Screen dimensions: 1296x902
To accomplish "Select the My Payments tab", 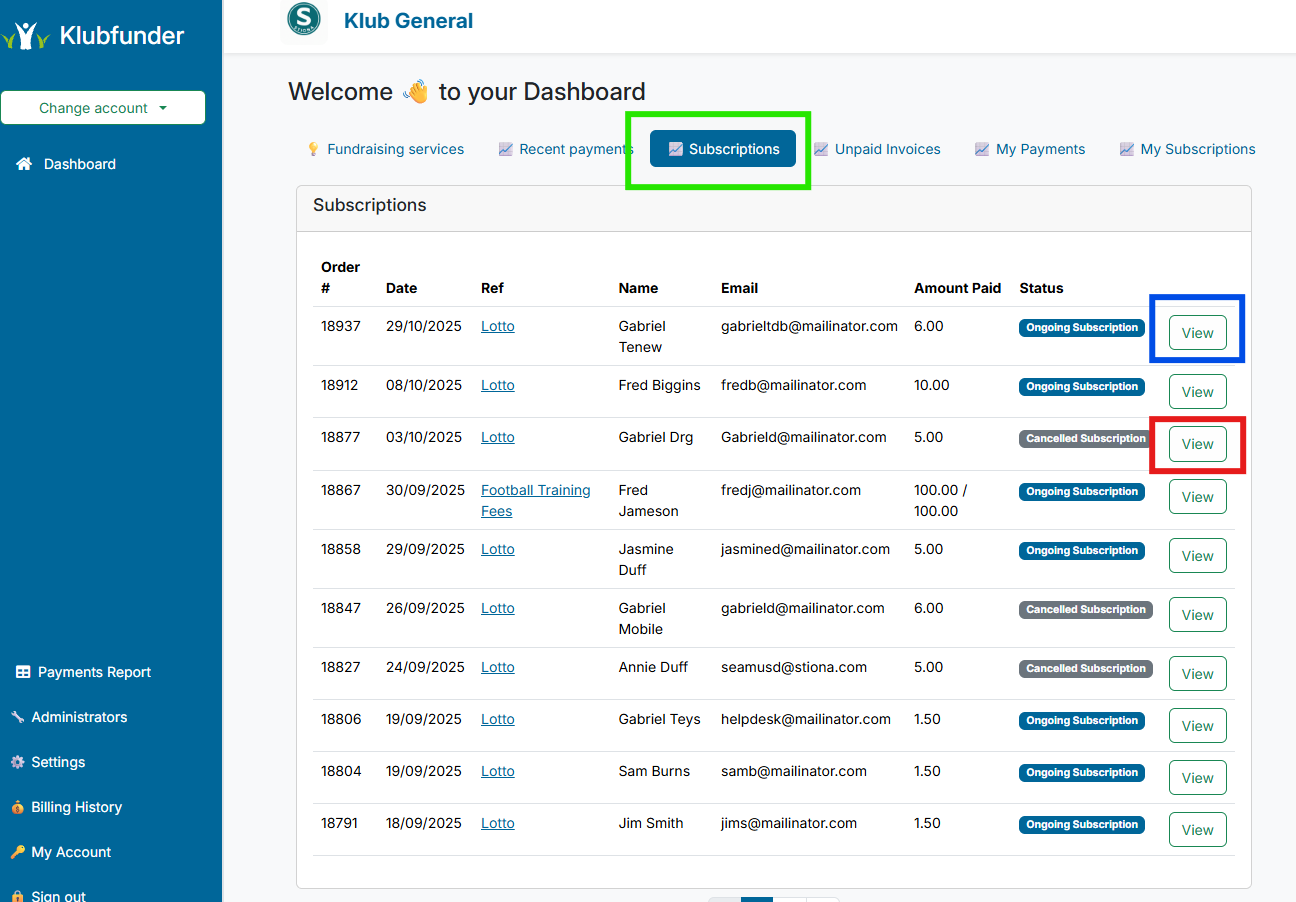I will 1040,148.
